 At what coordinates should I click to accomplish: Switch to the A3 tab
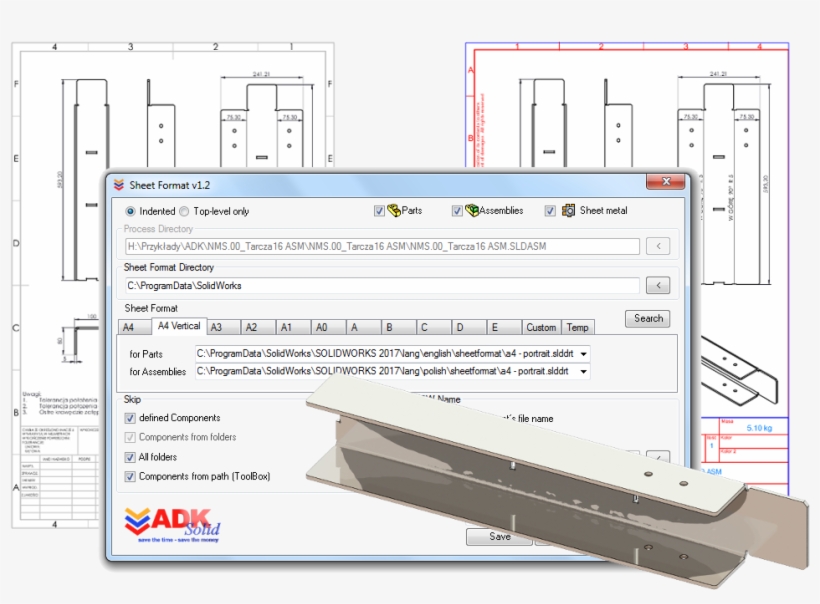tap(219, 327)
